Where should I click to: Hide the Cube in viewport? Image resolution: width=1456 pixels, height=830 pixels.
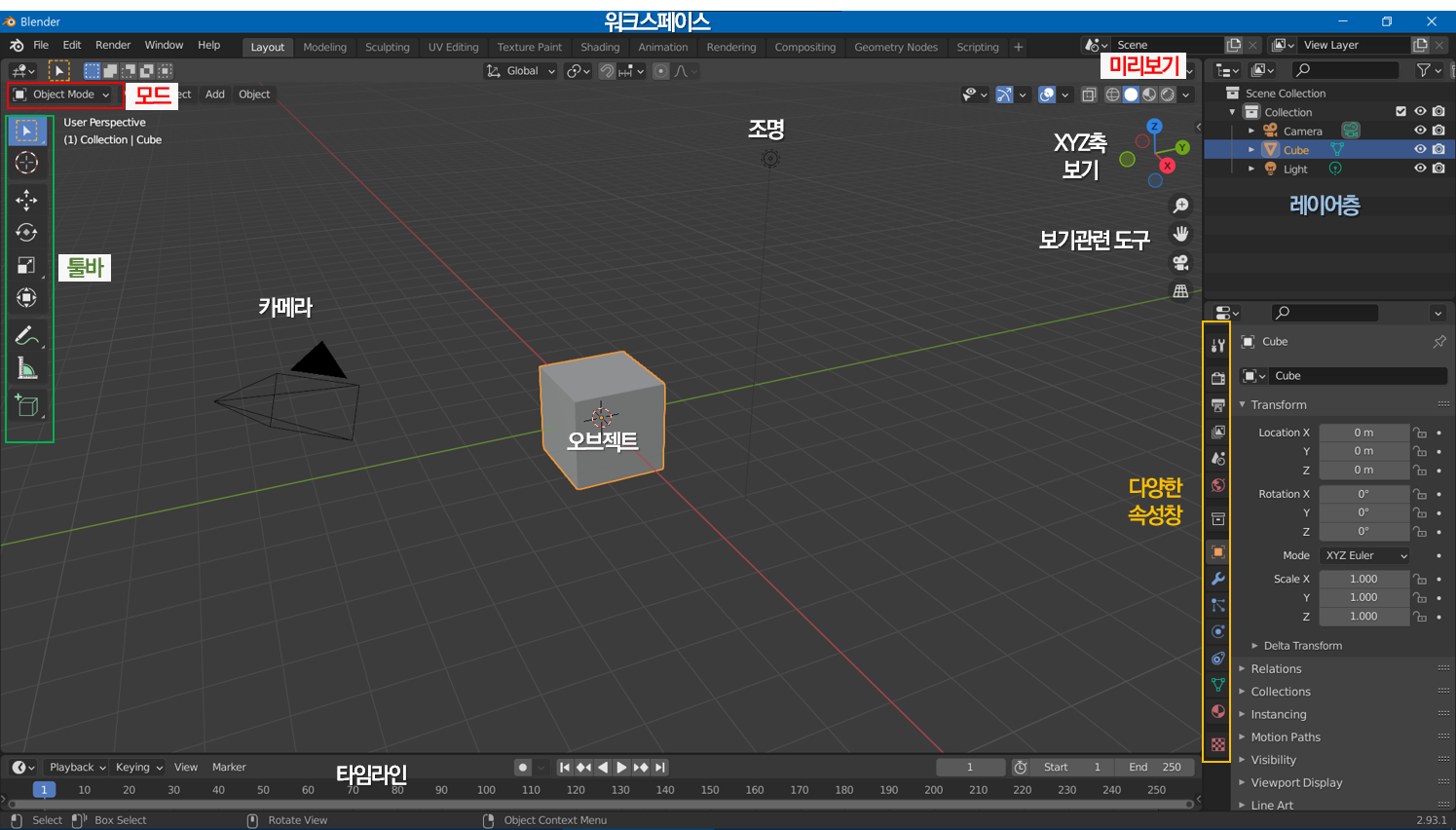click(1420, 149)
